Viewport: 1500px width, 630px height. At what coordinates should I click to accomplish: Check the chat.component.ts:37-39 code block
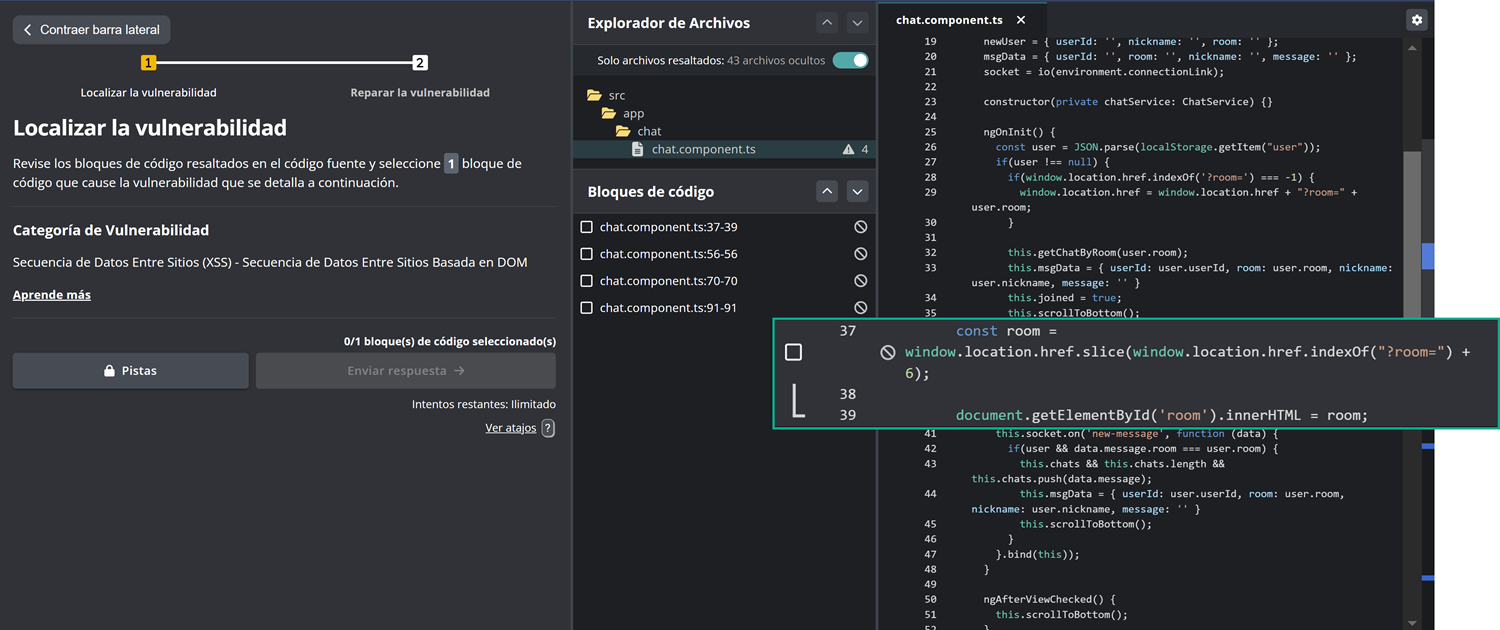(587, 227)
